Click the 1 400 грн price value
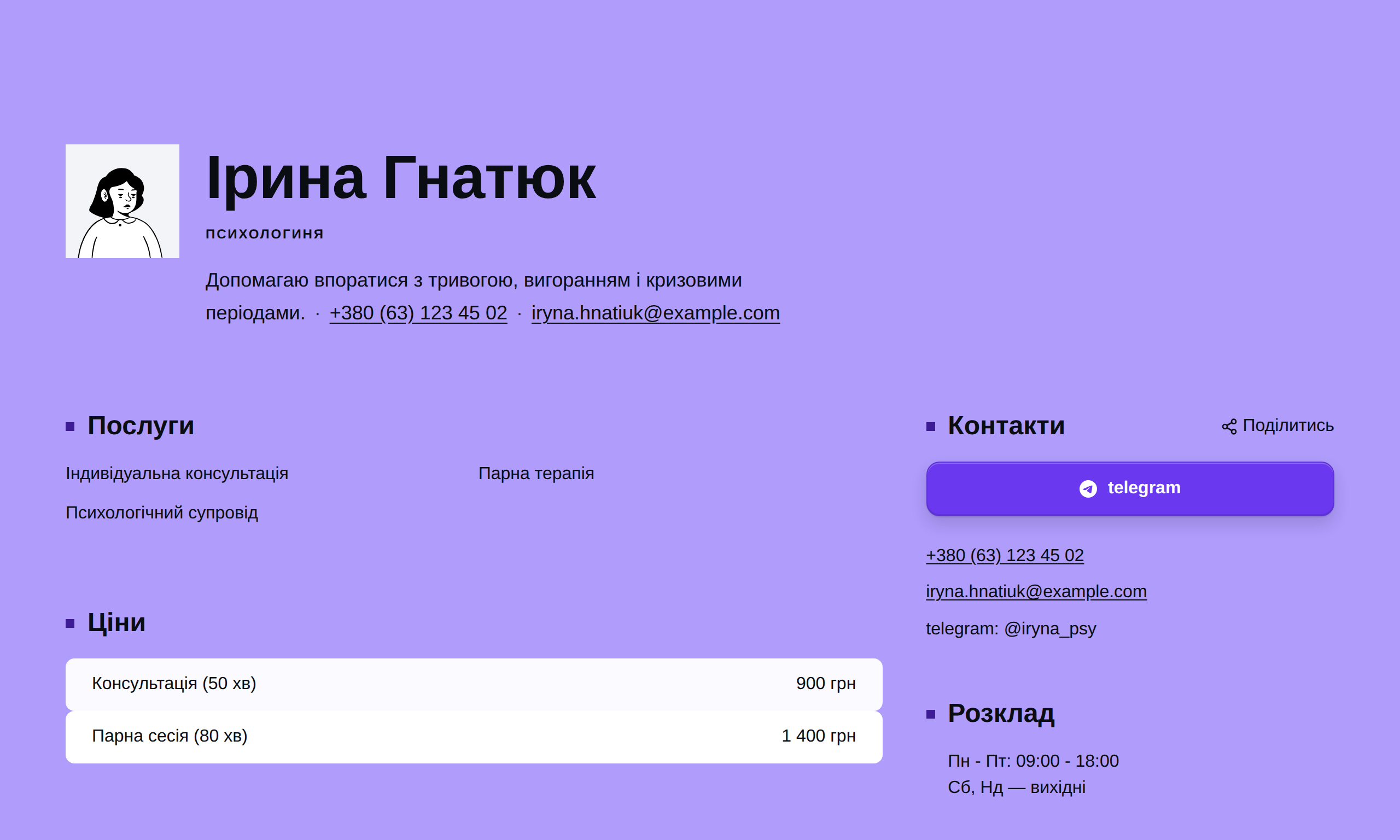The height and width of the screenshot is (840, 1400). (x=818, y=737)
